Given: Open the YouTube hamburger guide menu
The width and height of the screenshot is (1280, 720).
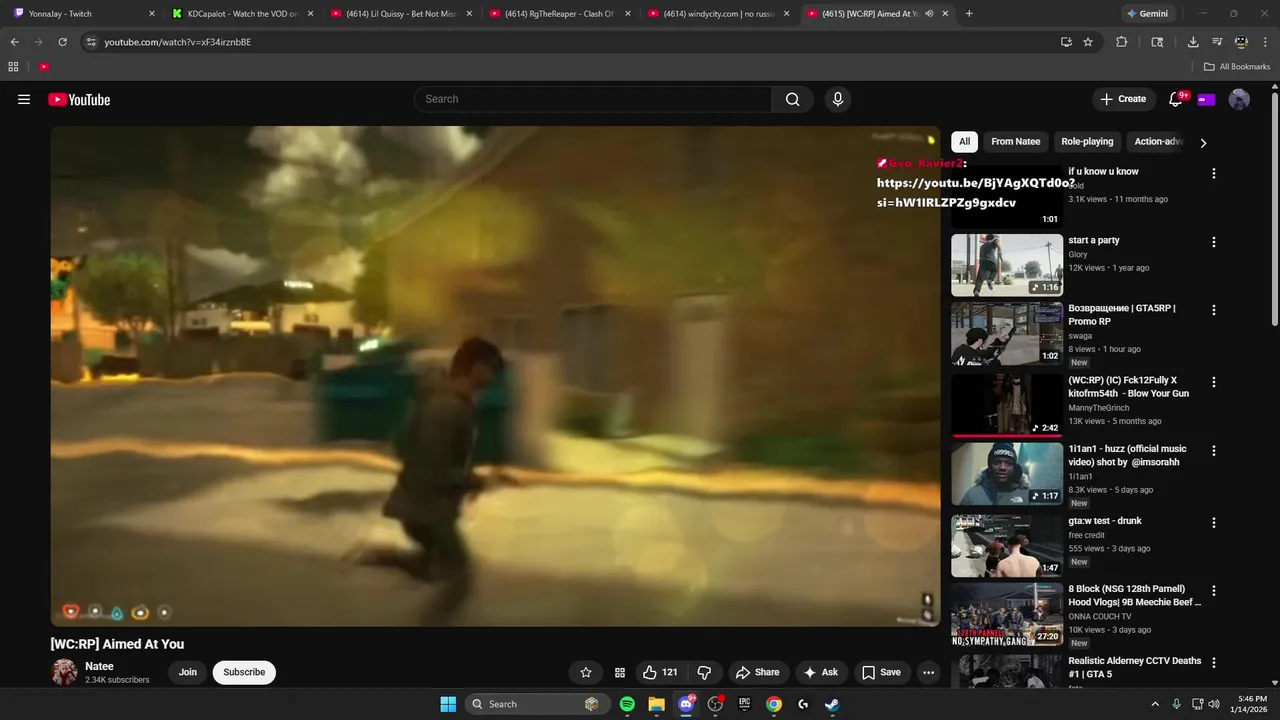Looking at the screenshot, I should point(24,99).
